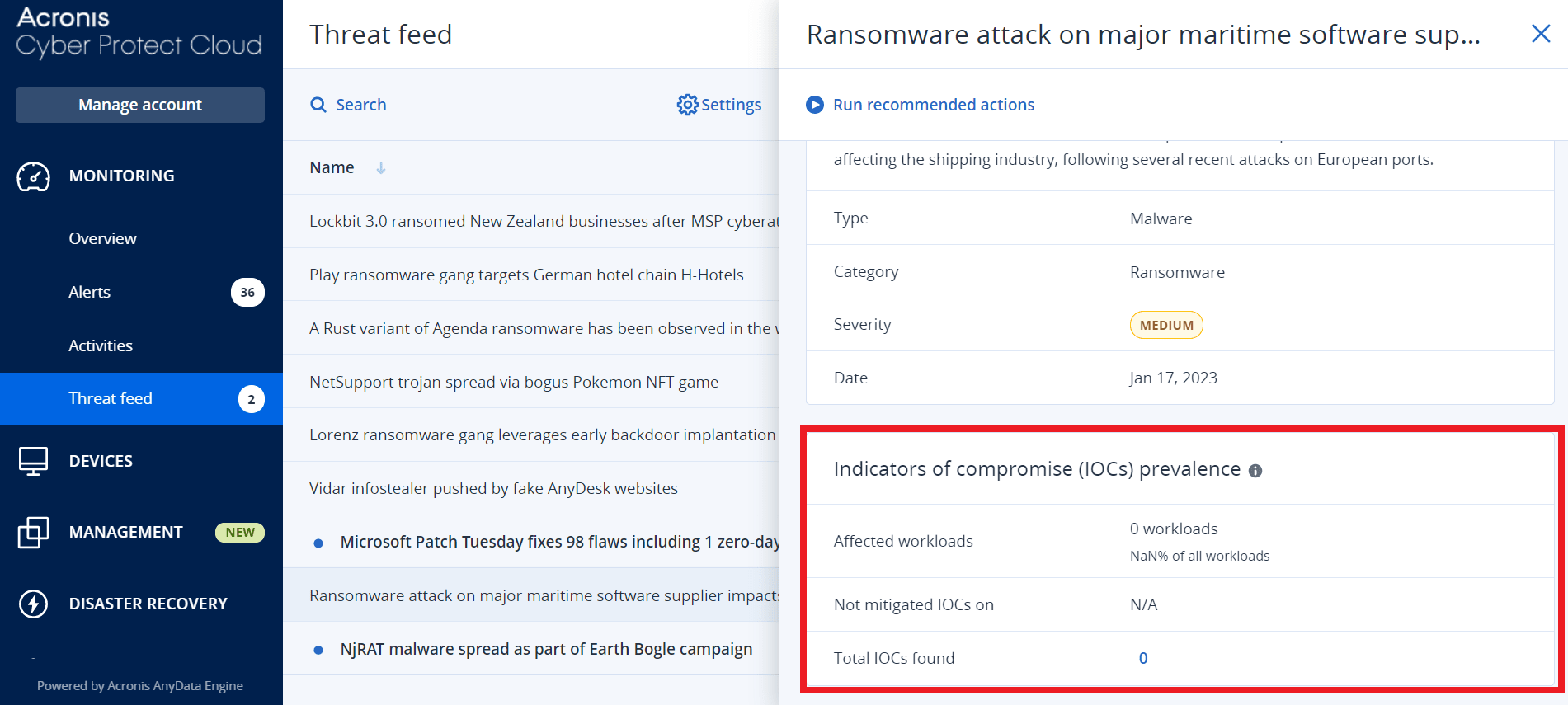The image size is (1568, 705).
Task: Click the Manage account button
Action: coord(140,105)
